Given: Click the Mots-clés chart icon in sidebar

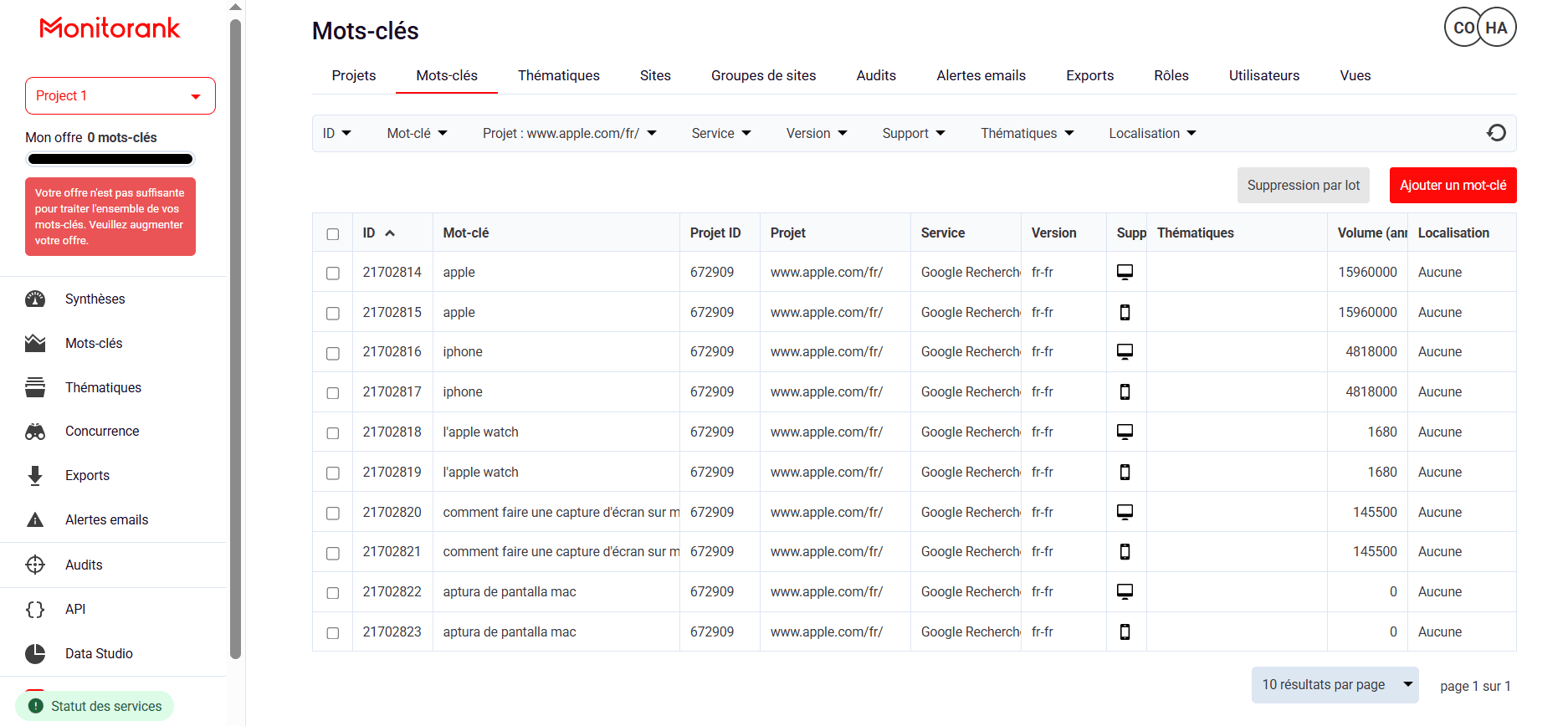Looking at the screenshot, I should coord(35,344).
